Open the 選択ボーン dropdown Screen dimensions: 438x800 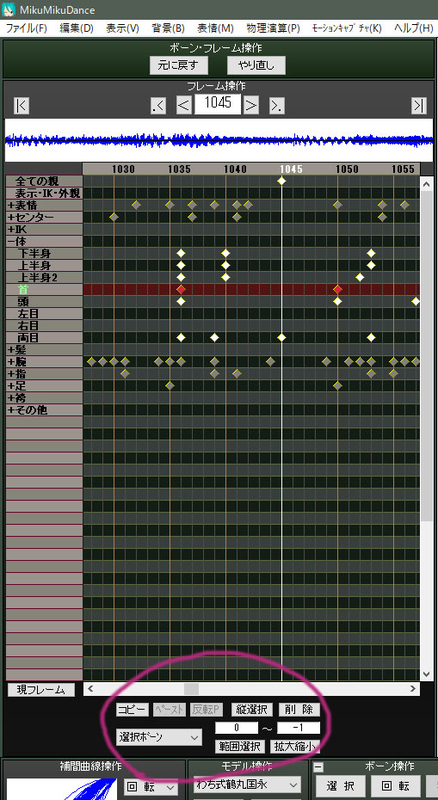[x=159, y=737]
